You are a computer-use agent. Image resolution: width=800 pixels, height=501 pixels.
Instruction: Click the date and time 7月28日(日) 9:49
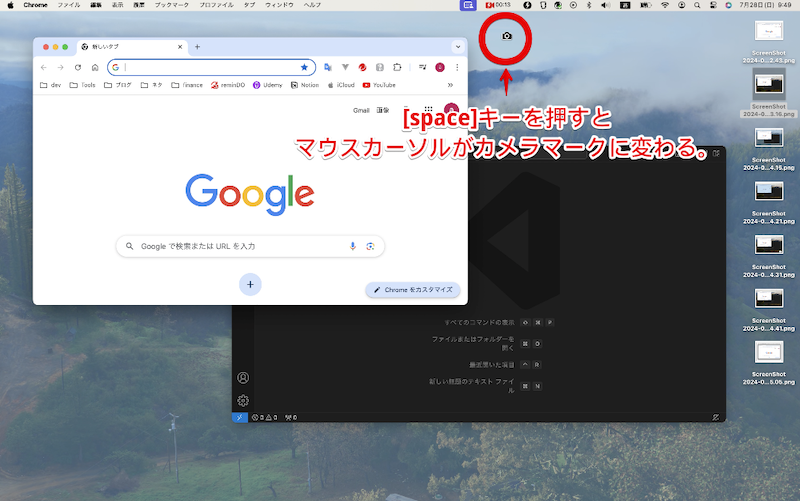765,5
